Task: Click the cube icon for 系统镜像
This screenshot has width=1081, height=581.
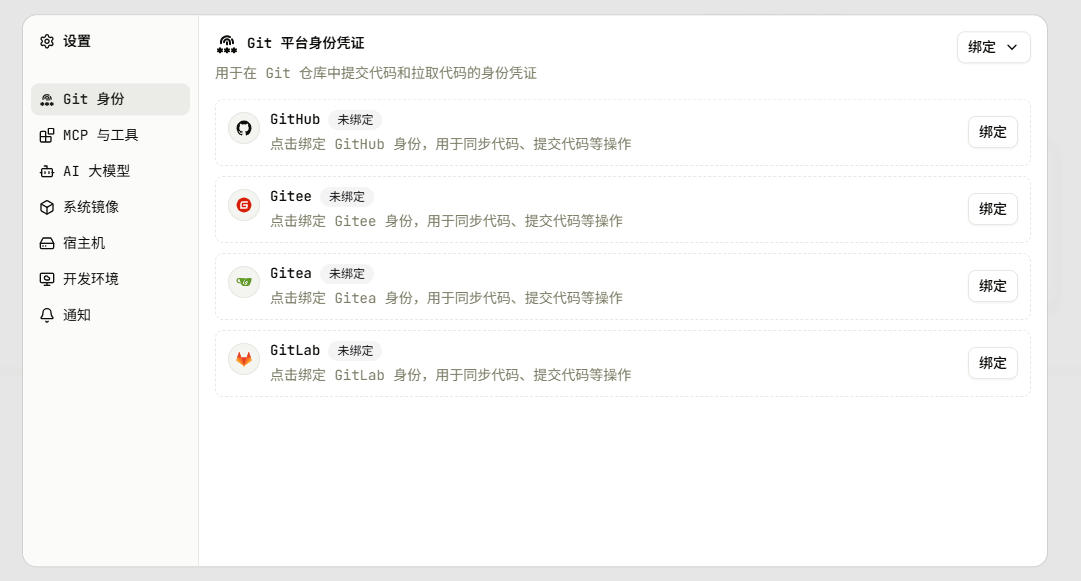Action: click(x=47, y=207)
